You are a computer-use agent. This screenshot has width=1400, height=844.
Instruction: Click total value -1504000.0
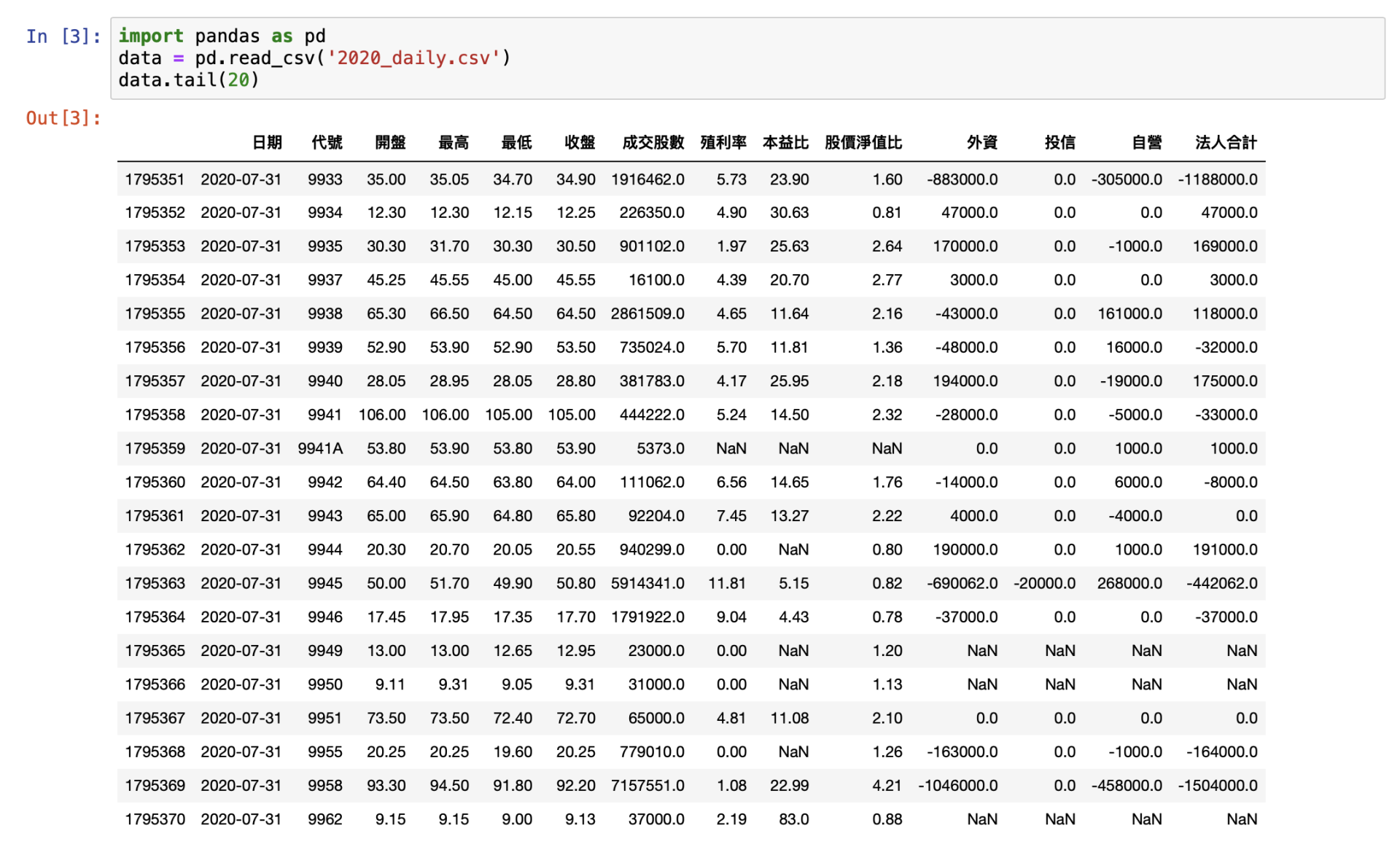(1218, 786)
